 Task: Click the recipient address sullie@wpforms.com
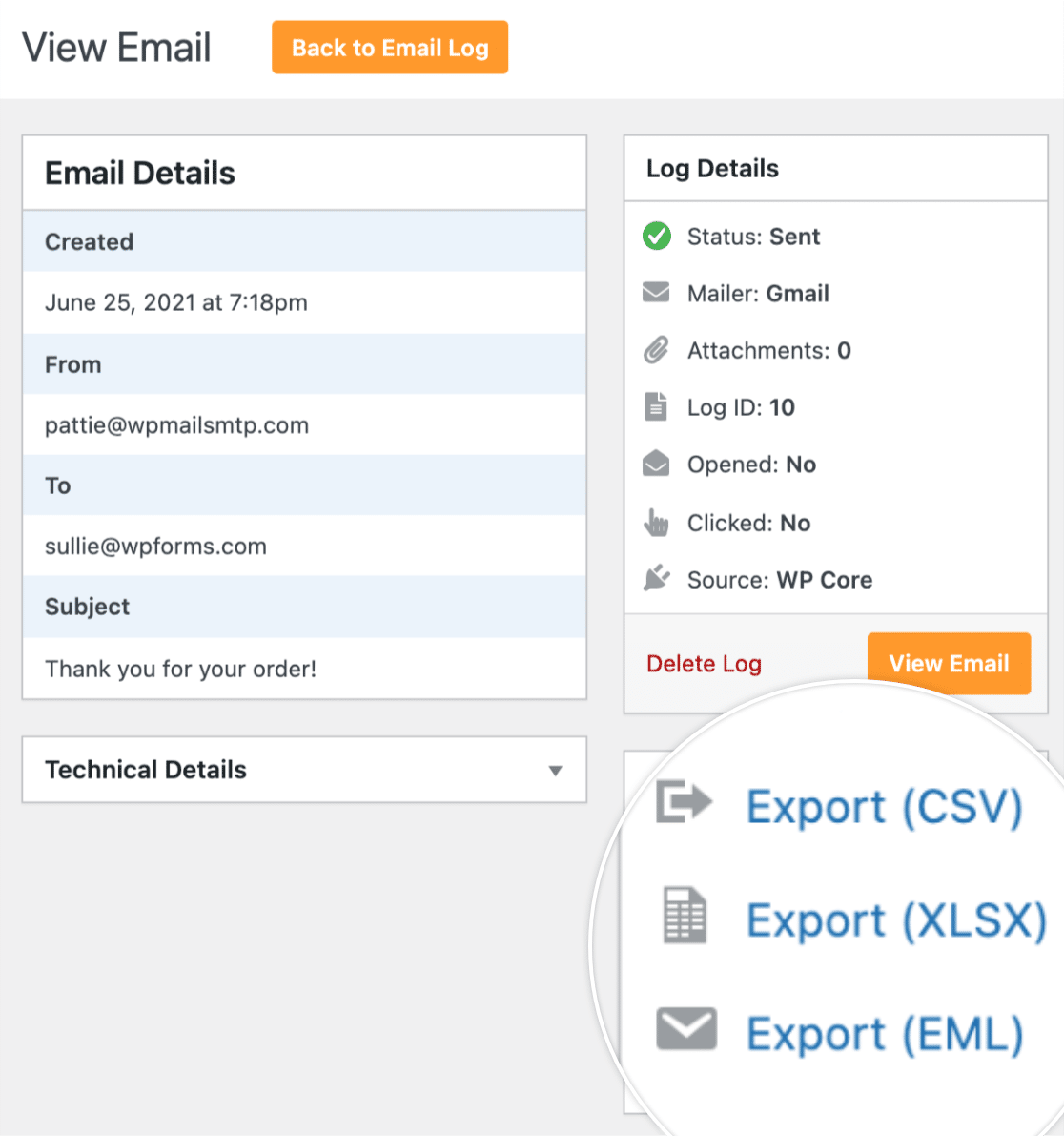(155, 547)
